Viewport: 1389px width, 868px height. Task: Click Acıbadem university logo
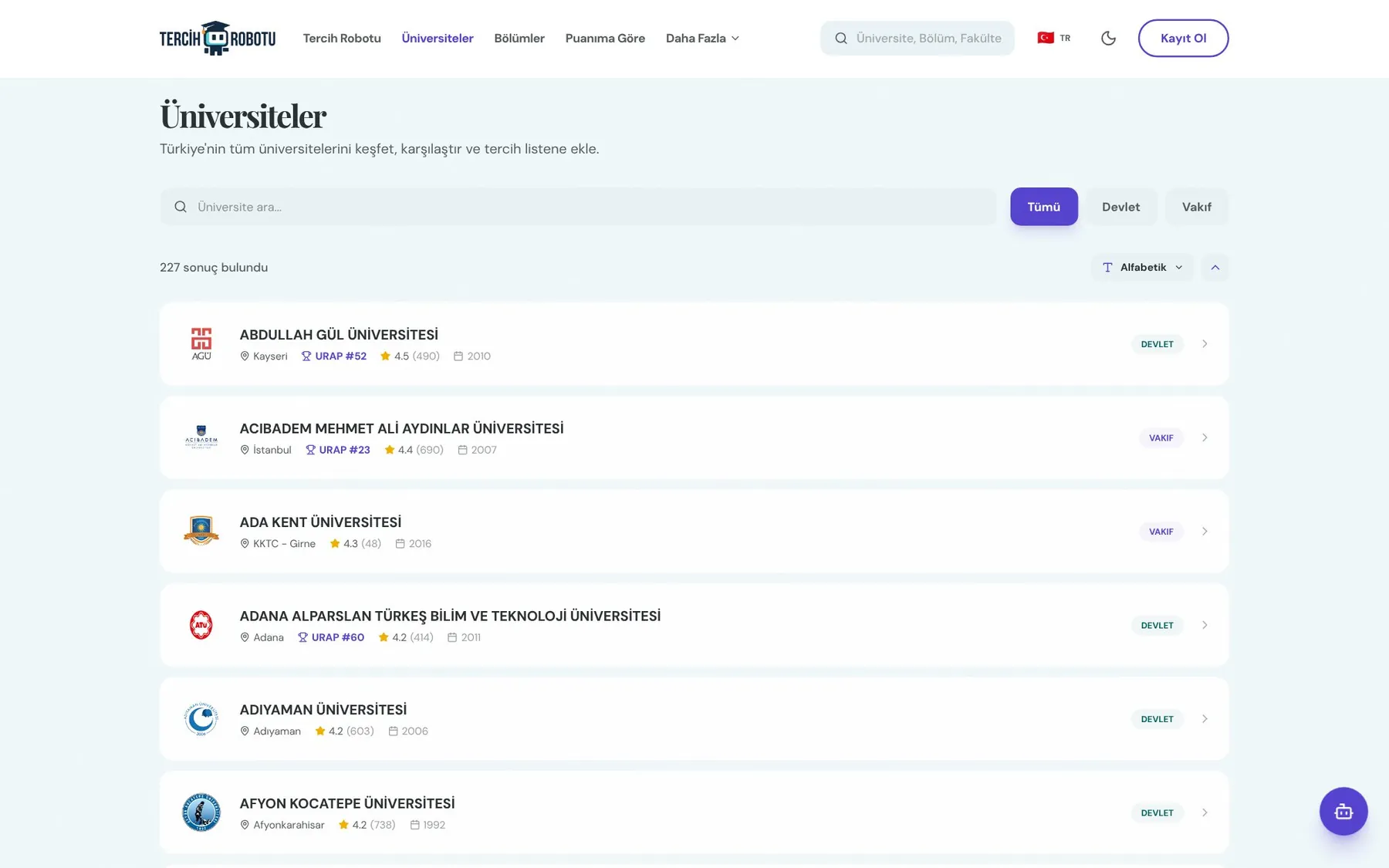(x=201, y=437)
